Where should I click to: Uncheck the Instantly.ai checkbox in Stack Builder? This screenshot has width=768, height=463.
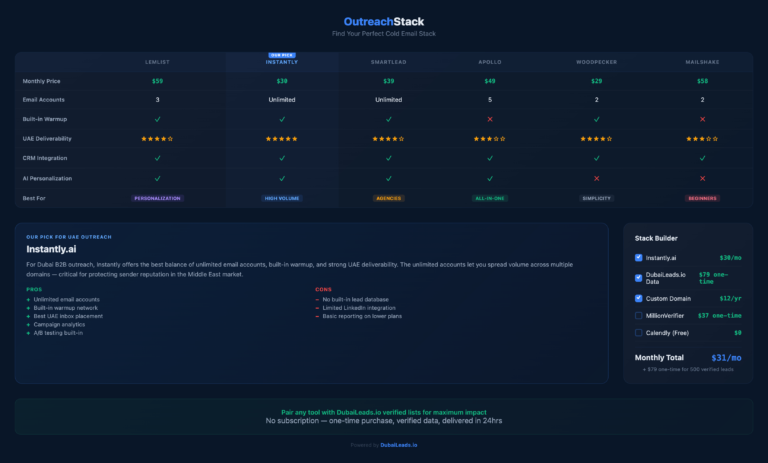pos(639,258)
